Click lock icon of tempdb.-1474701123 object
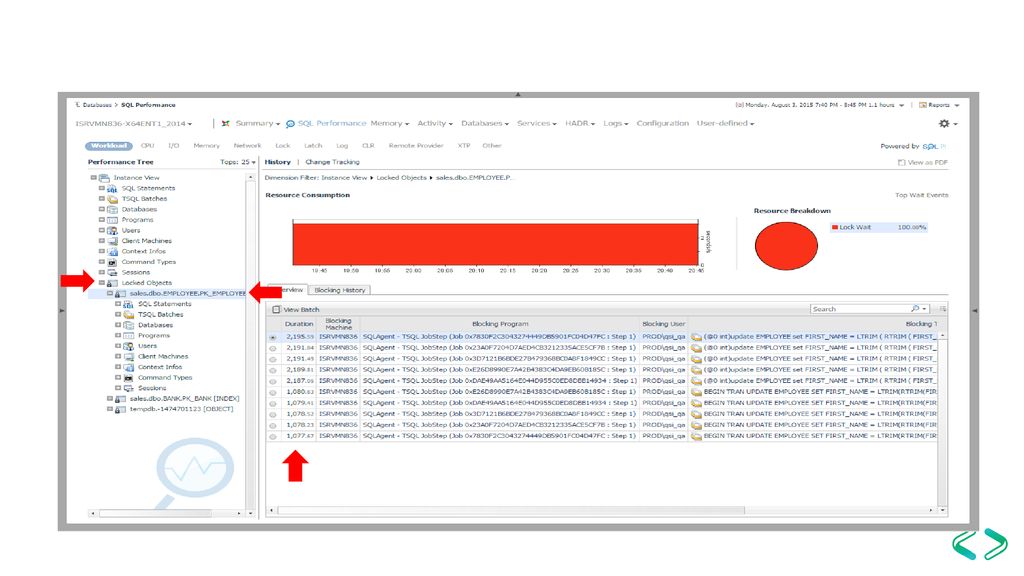 point(120,409)
